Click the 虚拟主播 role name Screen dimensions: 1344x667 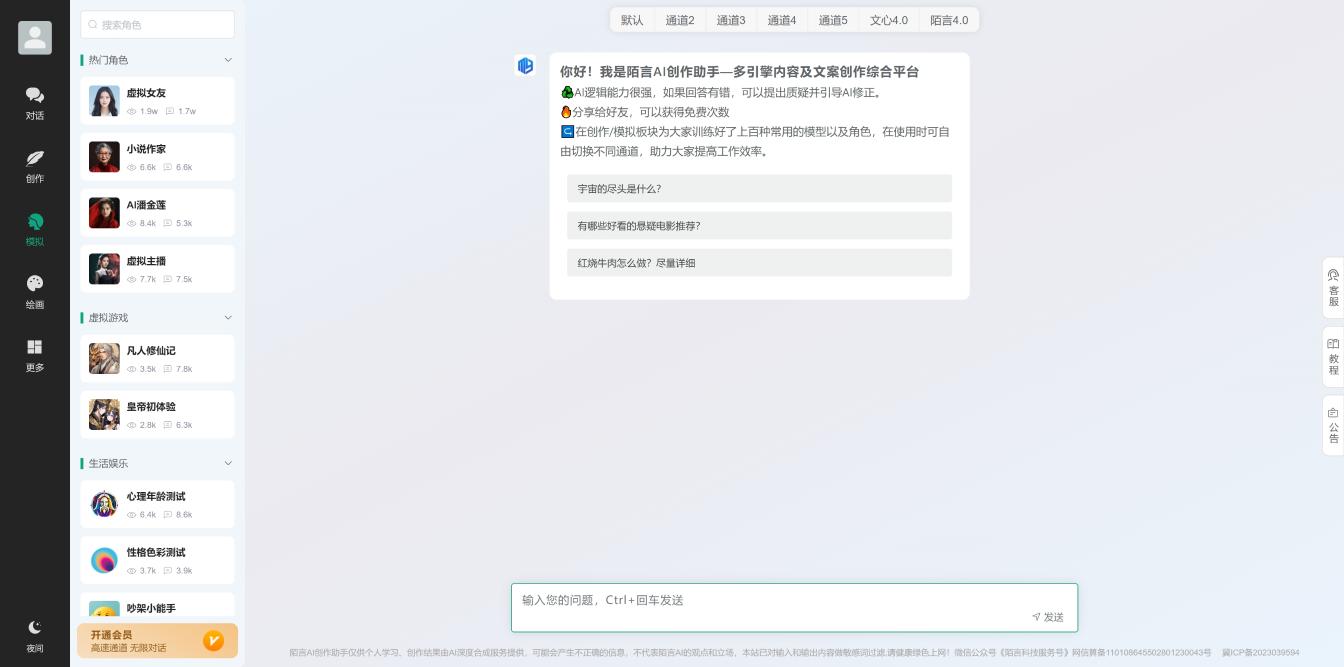point(146,261)
